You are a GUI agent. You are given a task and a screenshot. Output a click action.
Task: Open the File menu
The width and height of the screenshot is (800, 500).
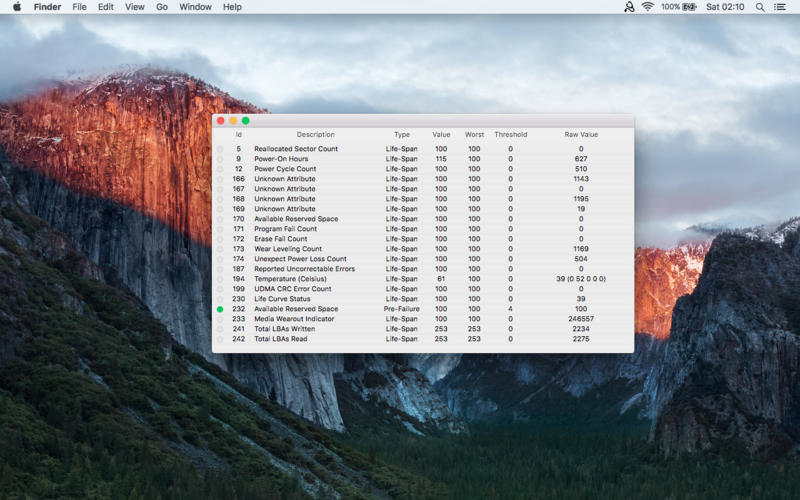coord(79,7)
